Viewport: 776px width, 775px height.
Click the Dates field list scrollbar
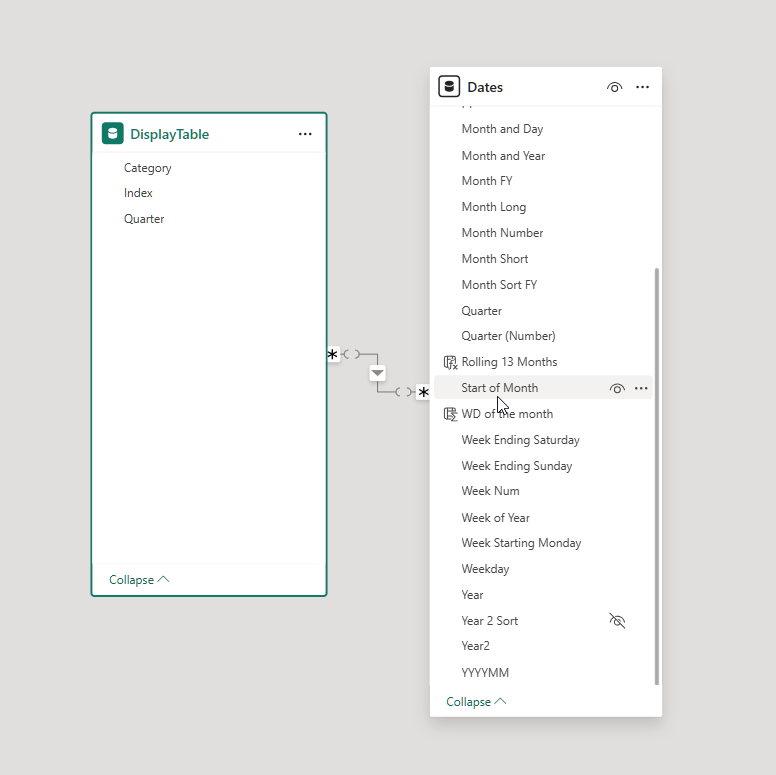(657, 476)
